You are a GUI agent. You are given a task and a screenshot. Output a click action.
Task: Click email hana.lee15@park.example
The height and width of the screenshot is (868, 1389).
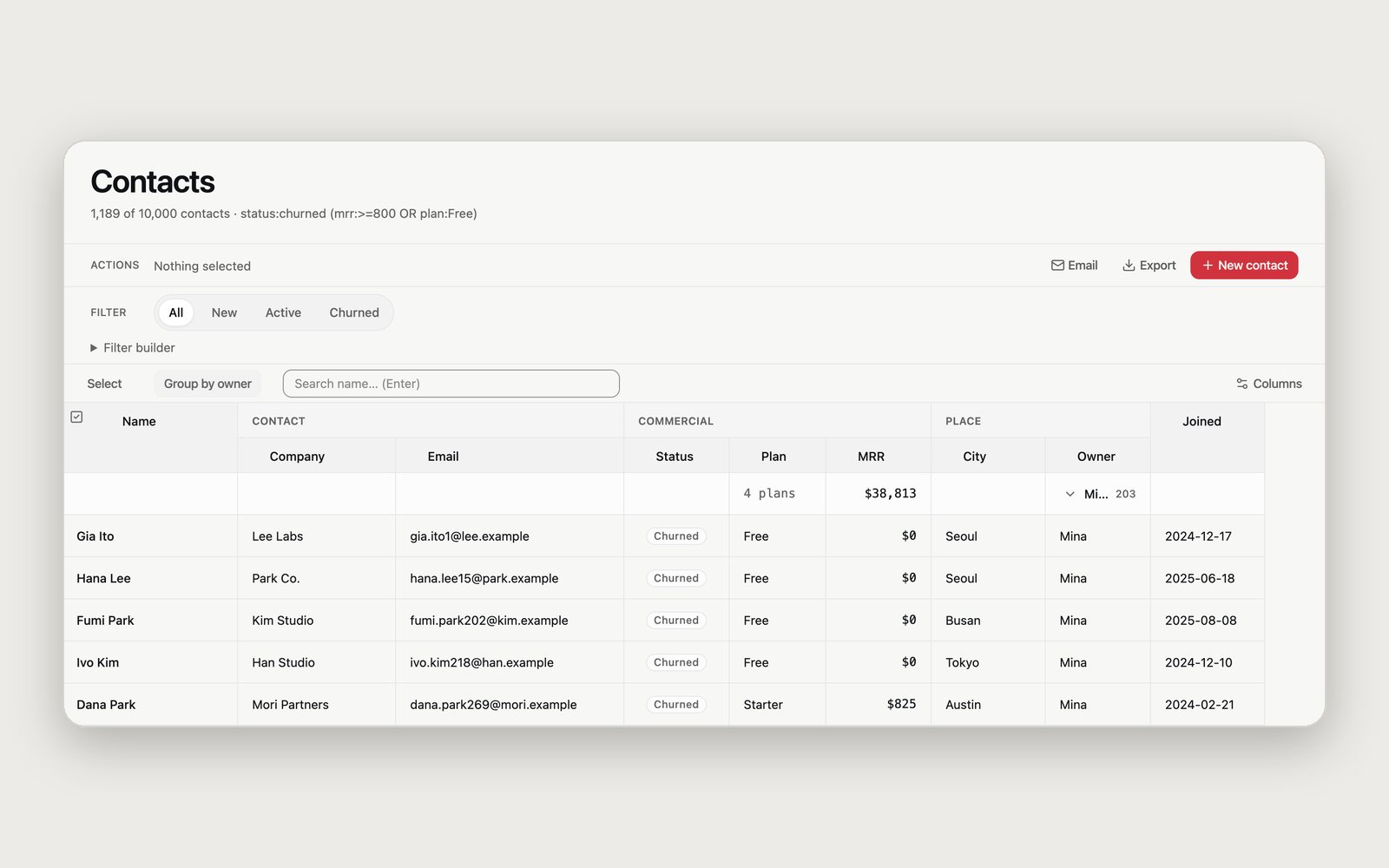click(484, 578)
